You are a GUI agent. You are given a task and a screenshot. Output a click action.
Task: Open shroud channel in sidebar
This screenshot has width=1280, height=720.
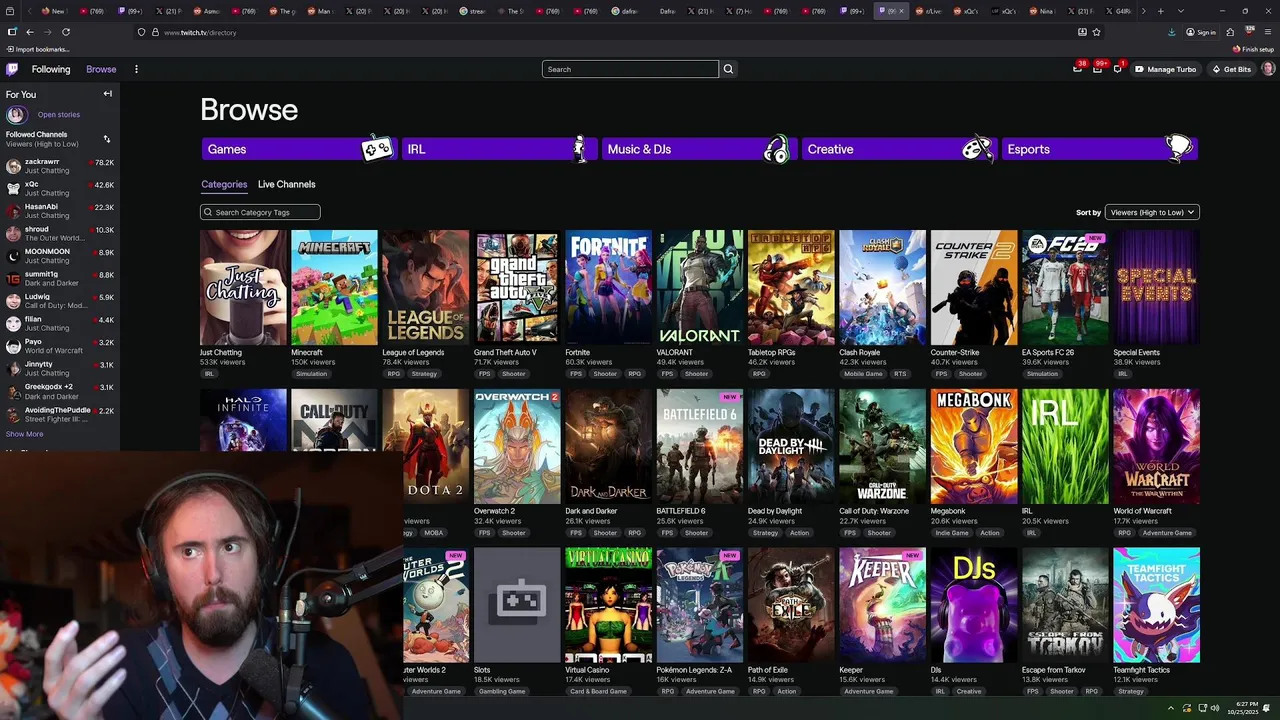[x=60, y=233]
